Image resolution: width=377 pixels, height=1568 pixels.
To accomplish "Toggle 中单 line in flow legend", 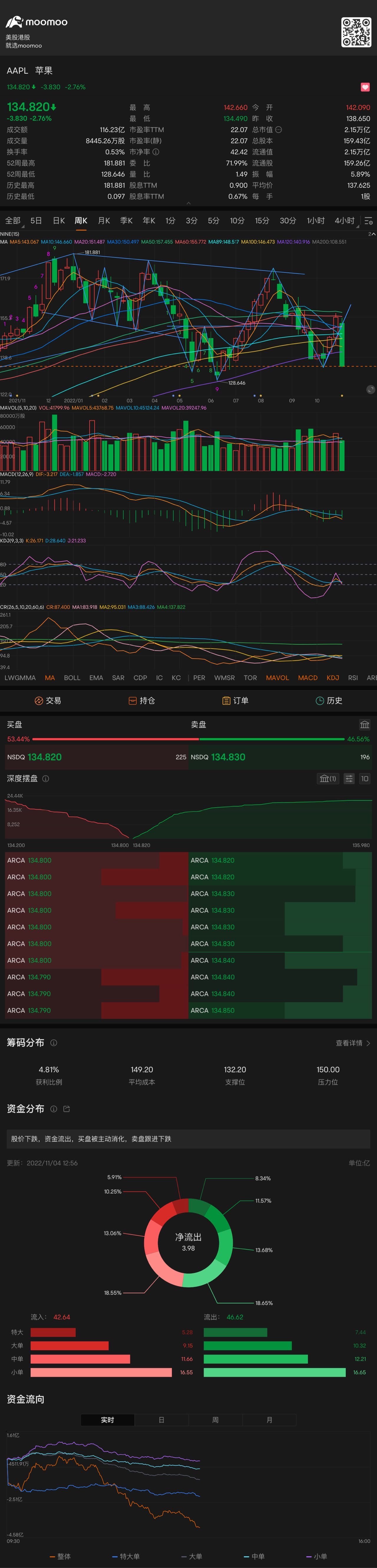I will pos(254,1557).
